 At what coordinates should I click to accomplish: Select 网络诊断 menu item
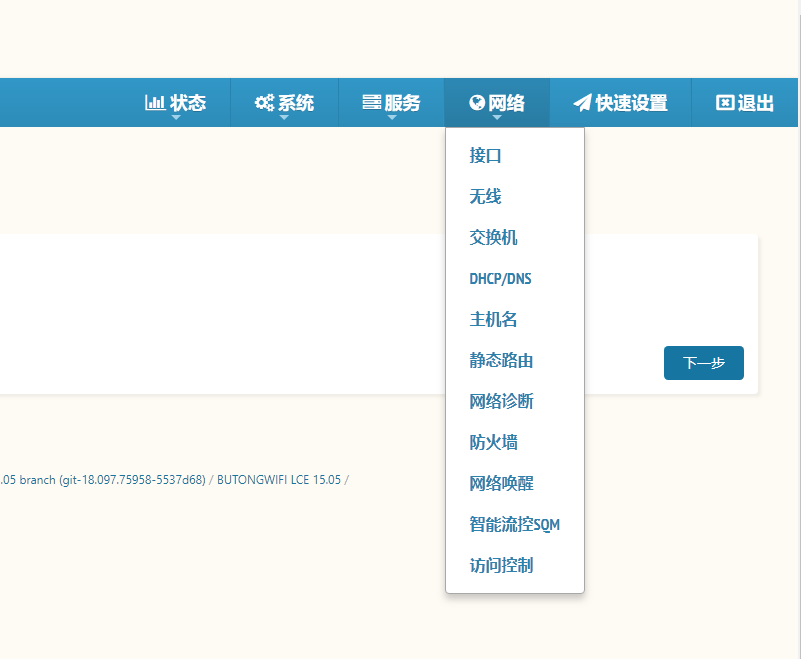click(x=501, y=402)
